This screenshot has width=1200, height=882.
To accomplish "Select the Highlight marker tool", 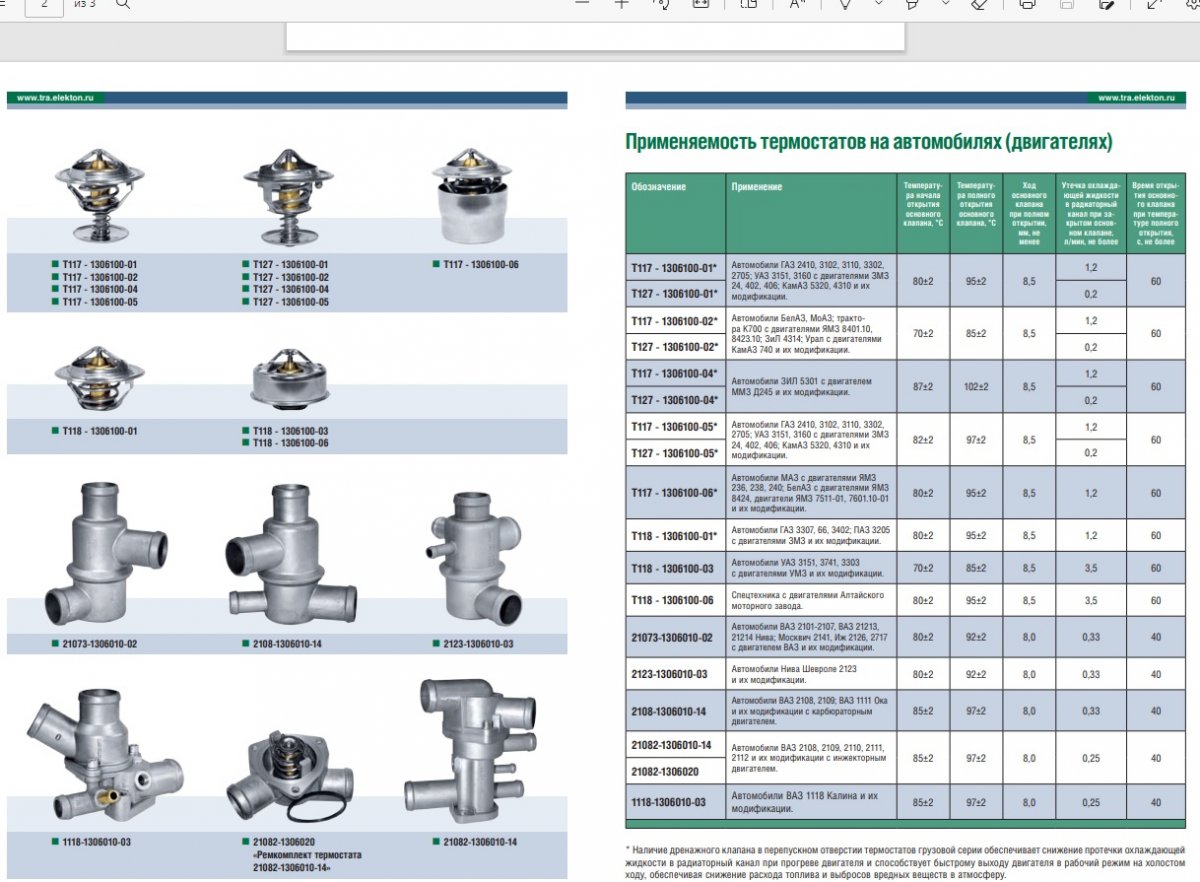I will 911,4.
